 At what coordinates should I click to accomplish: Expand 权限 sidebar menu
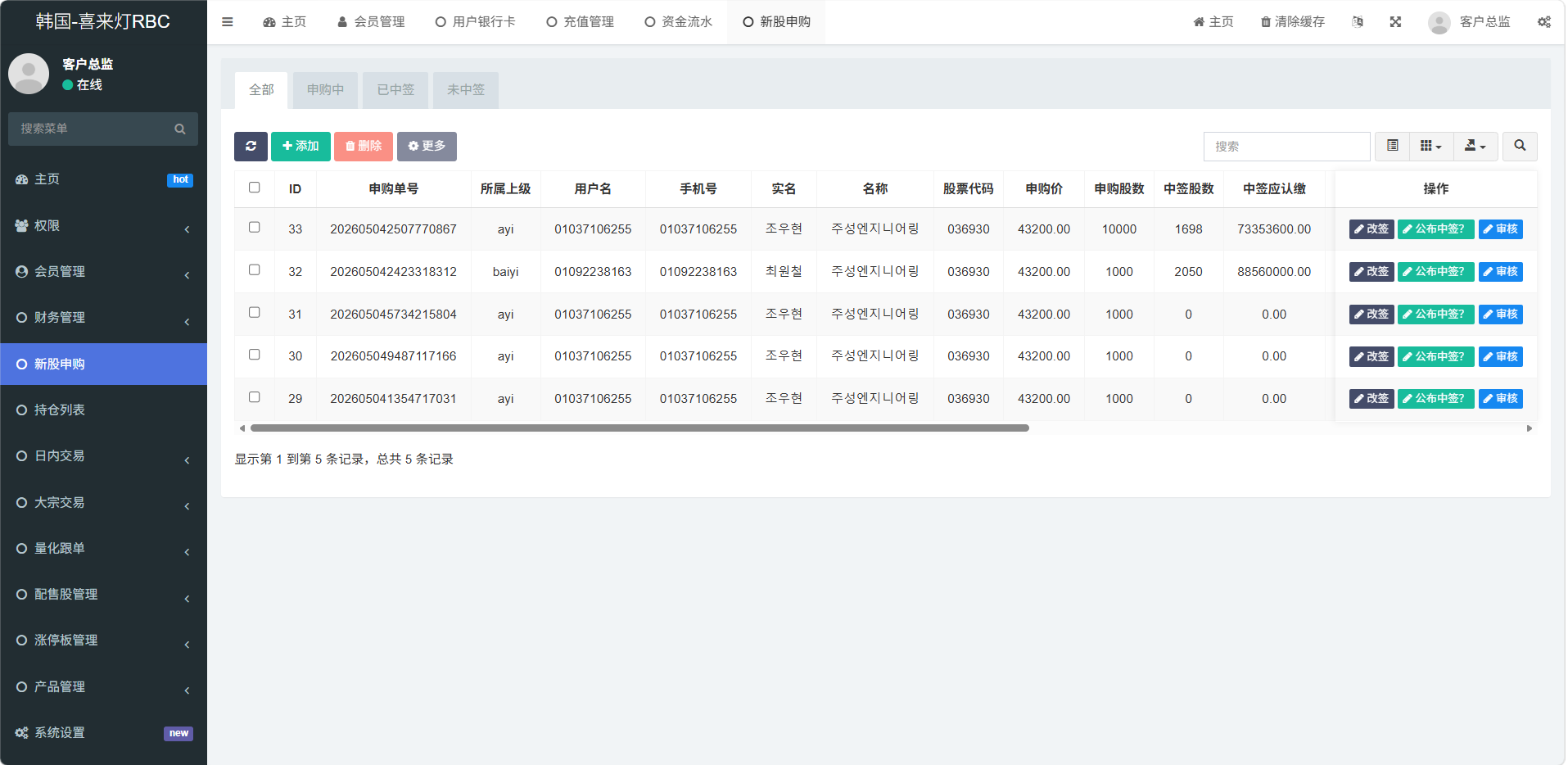103,226
